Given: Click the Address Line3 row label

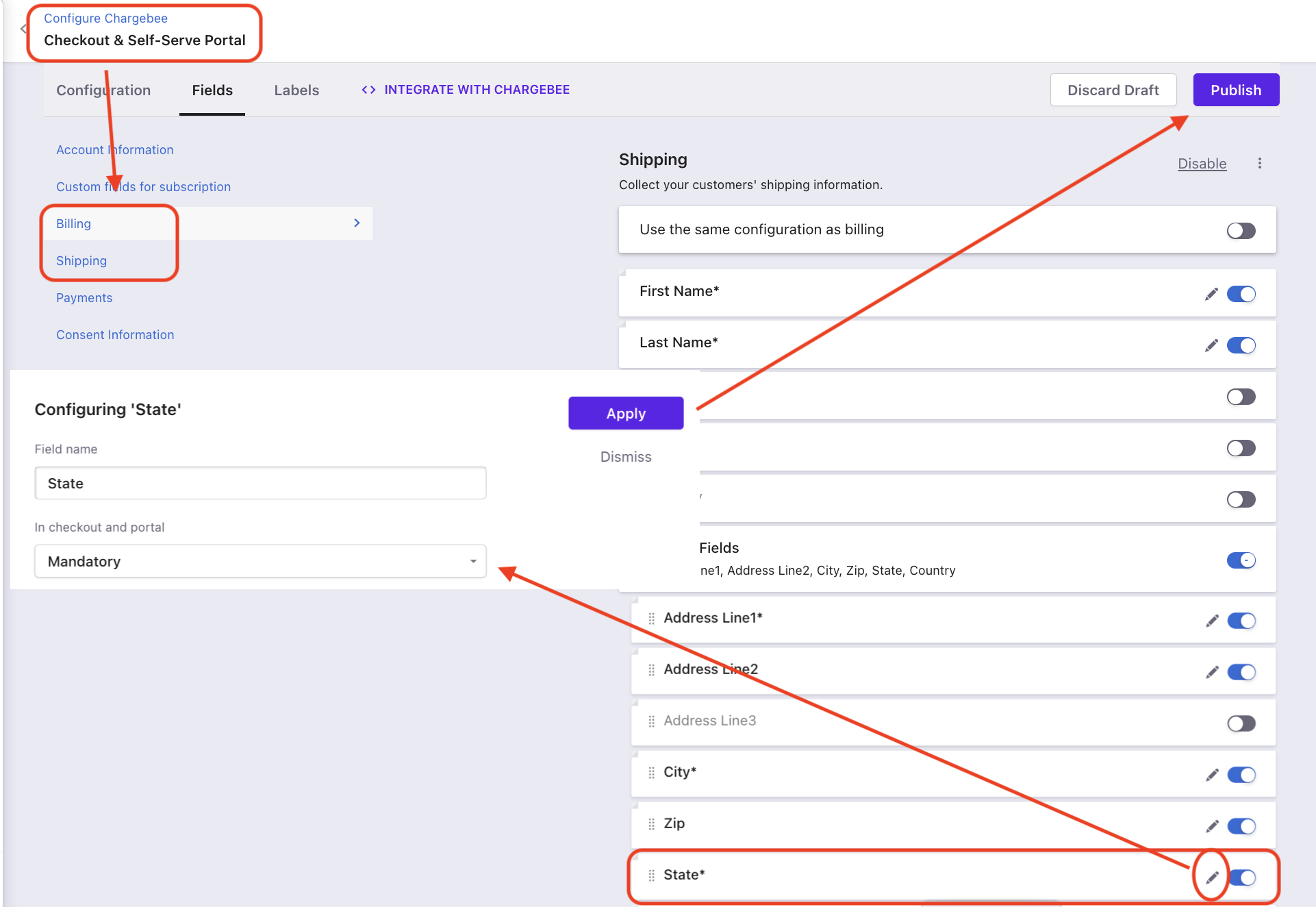Looking at the screenshot, I should 709,721.
